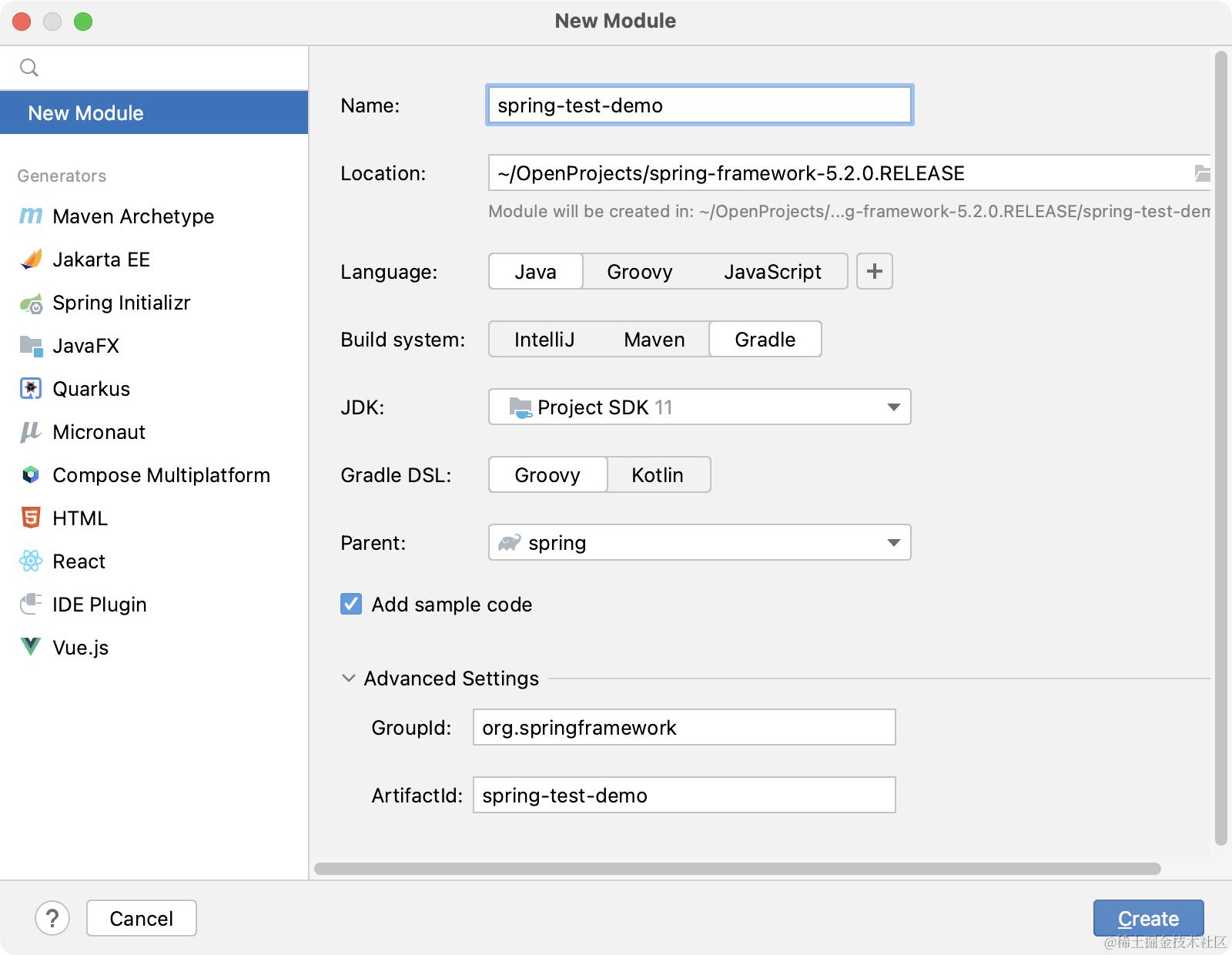Select the Compose Multiplatform generator
The width and height of the screenshot is (1232, 955).
click(x=161, y=475)
